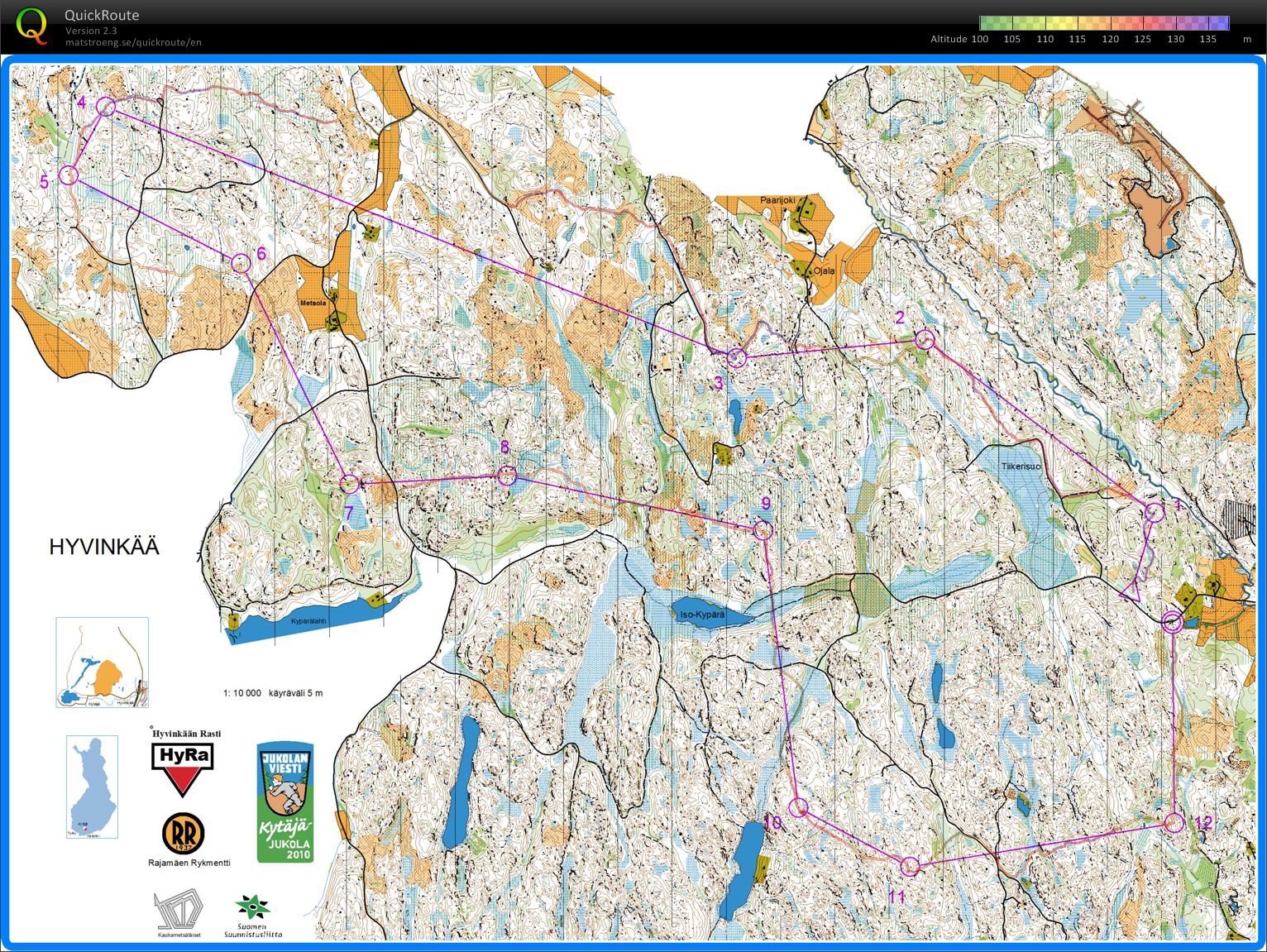1267x952 pixels.
Task: Click the Tiikerisuo marsh label
Action: click(x=1021, y=466)
